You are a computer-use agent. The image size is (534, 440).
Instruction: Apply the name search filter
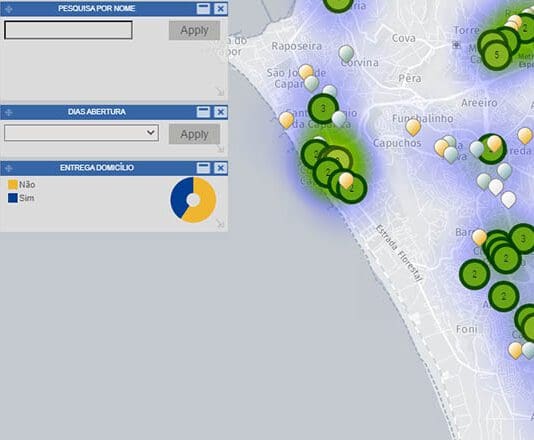coord(194,30)
